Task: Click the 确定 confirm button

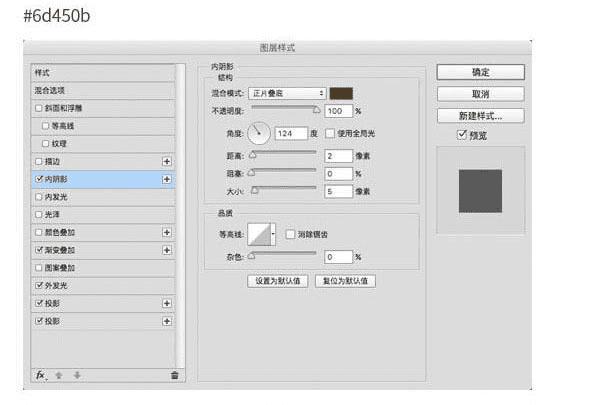Action: coord(480,72)
